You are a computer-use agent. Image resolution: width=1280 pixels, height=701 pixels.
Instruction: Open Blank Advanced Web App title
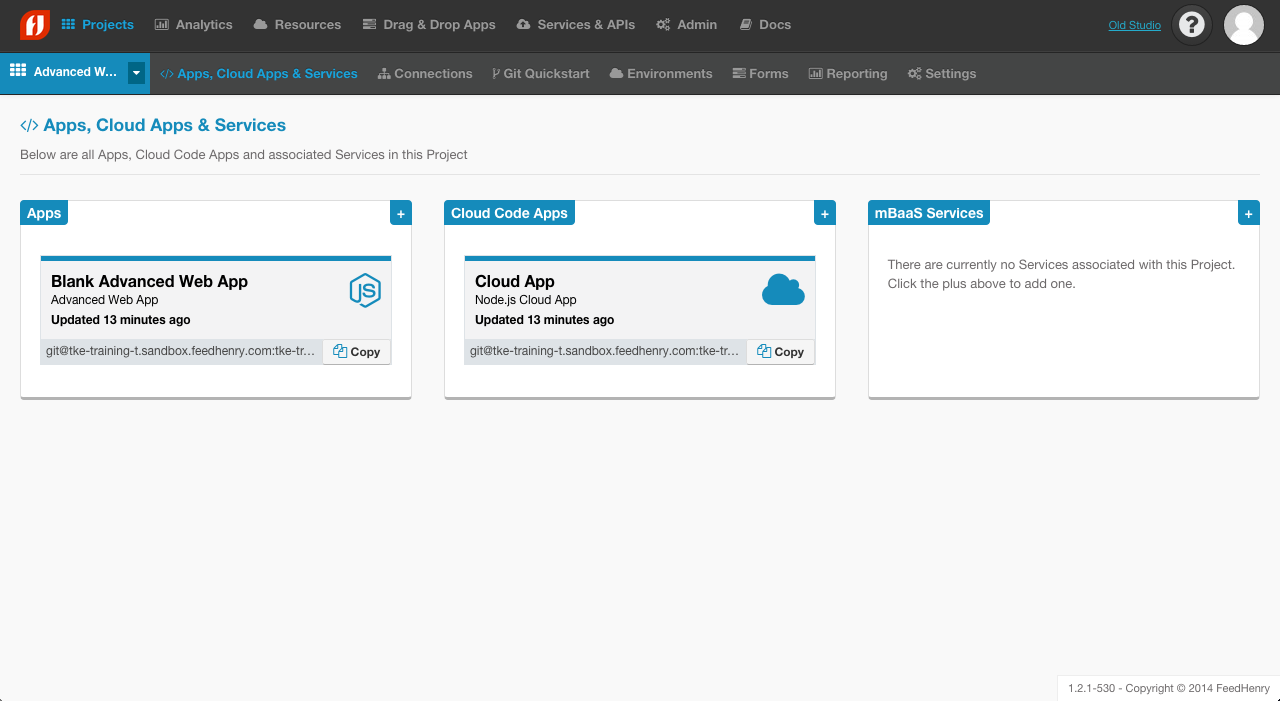tap(149, 281)
